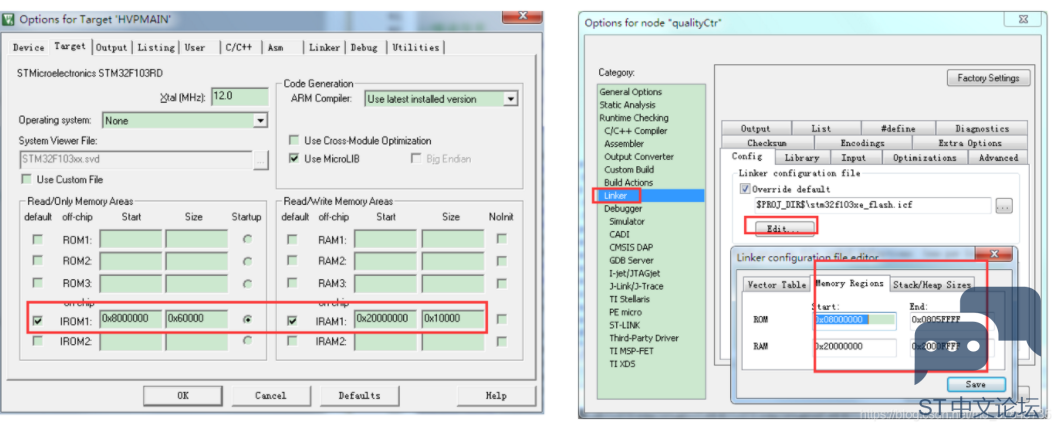Viewport: 1052px width, 431px height.
Task: Select General Options category in IAR
Action: click(631, 92)
